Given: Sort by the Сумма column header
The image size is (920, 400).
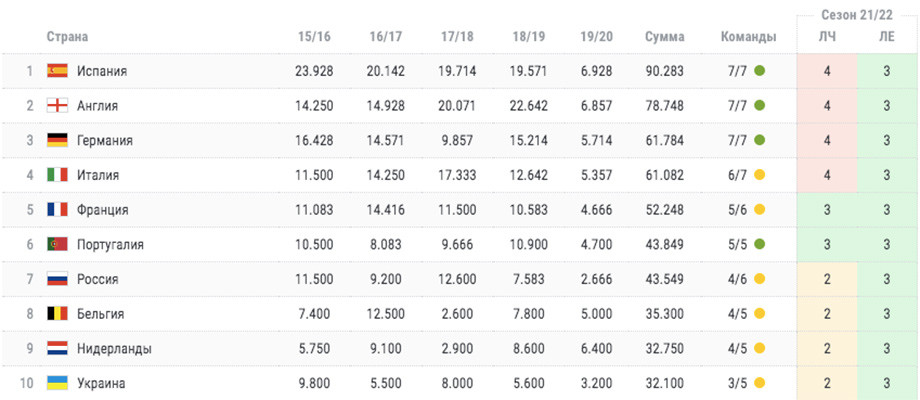Looking at the screenshot, I should [664, 36].
